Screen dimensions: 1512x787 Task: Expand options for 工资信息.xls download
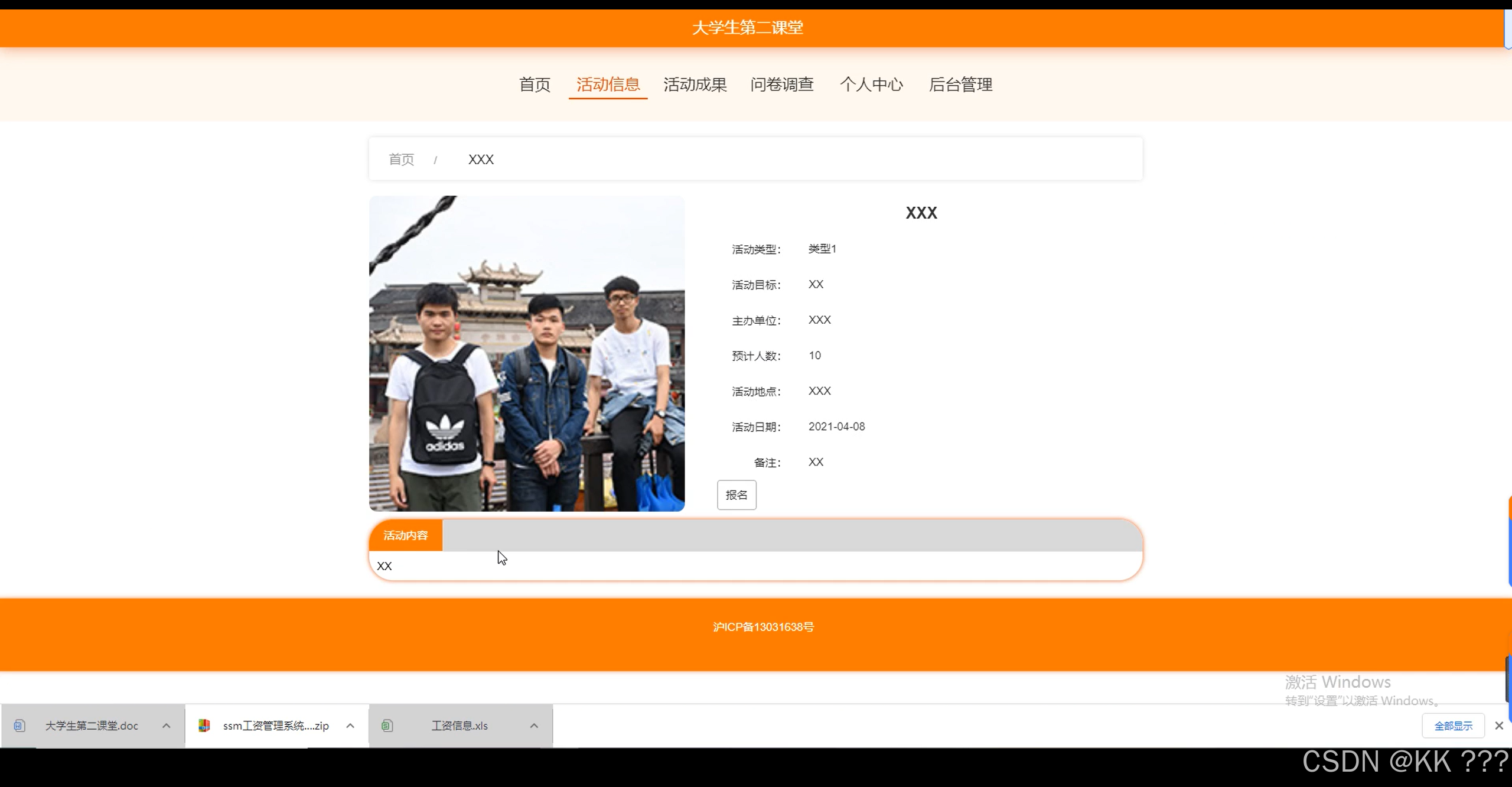coord(534,725)
